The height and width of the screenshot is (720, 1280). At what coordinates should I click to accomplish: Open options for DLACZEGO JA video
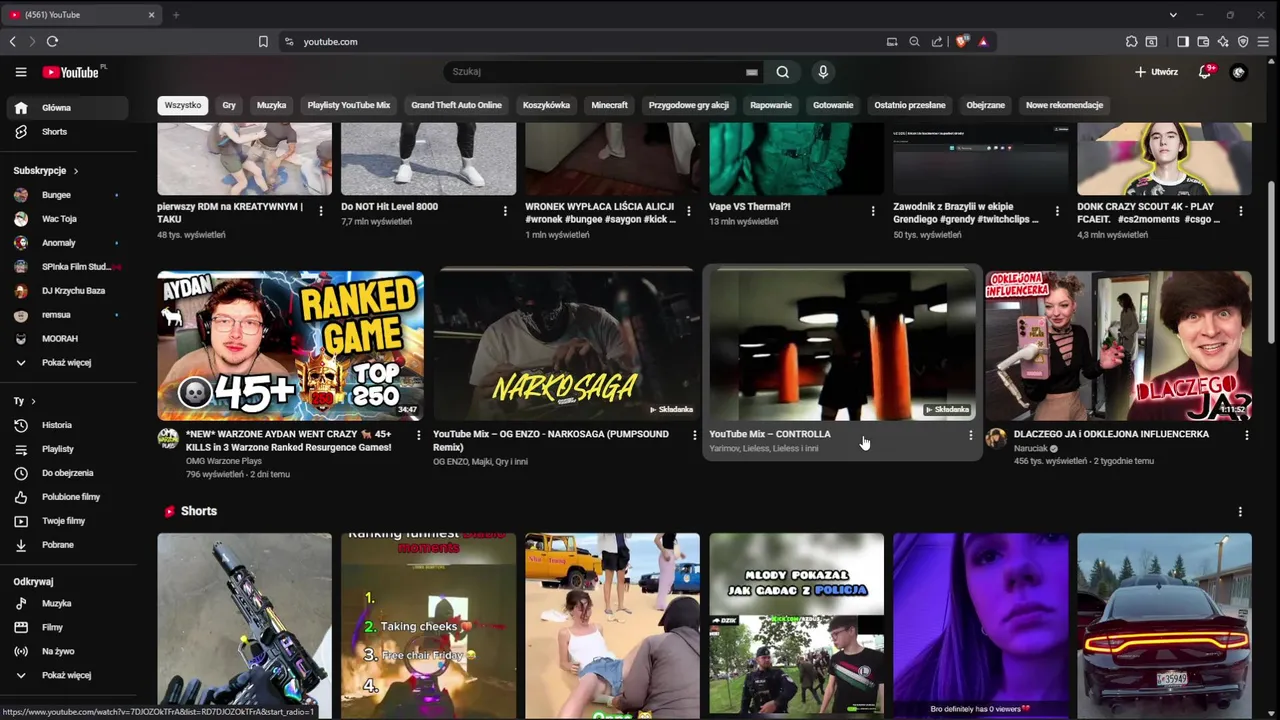[x=1246, y=435]
